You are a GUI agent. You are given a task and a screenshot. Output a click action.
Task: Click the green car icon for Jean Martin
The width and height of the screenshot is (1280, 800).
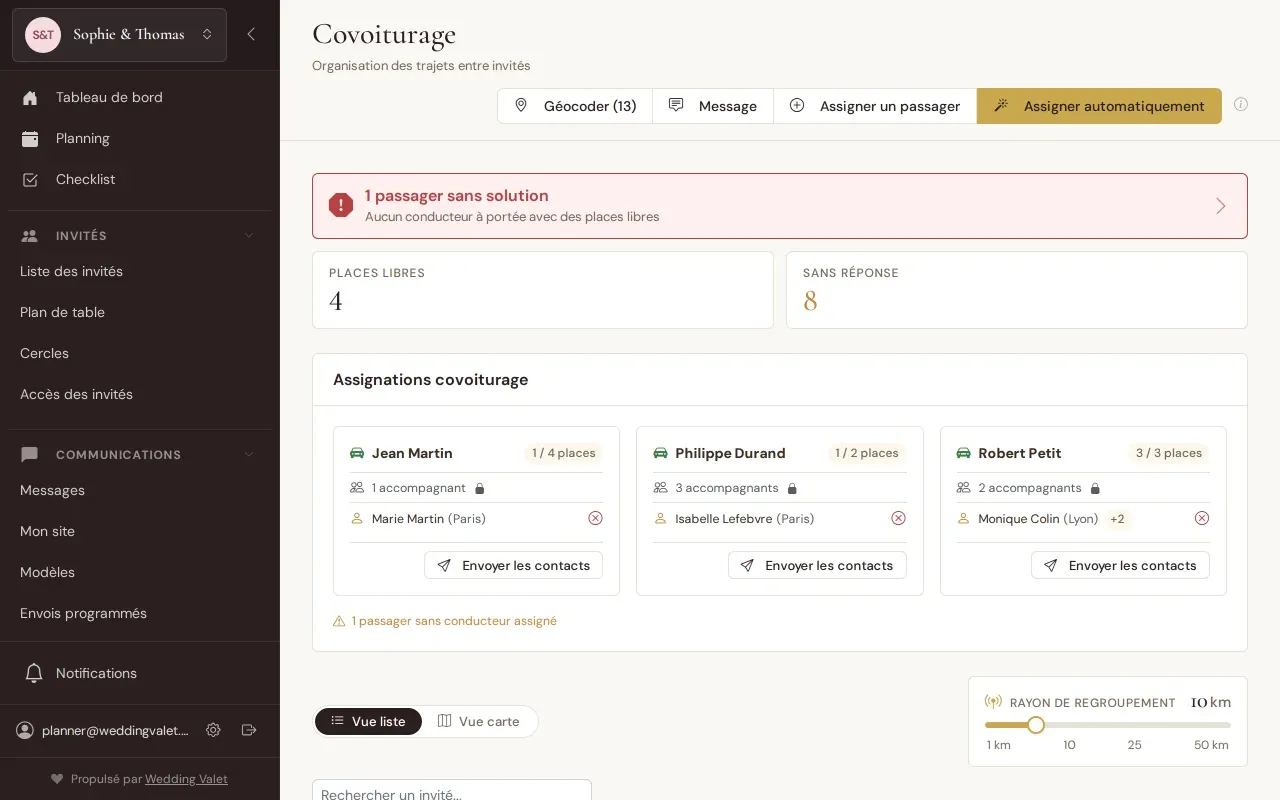pyautogui.click(x=357, y=453)
